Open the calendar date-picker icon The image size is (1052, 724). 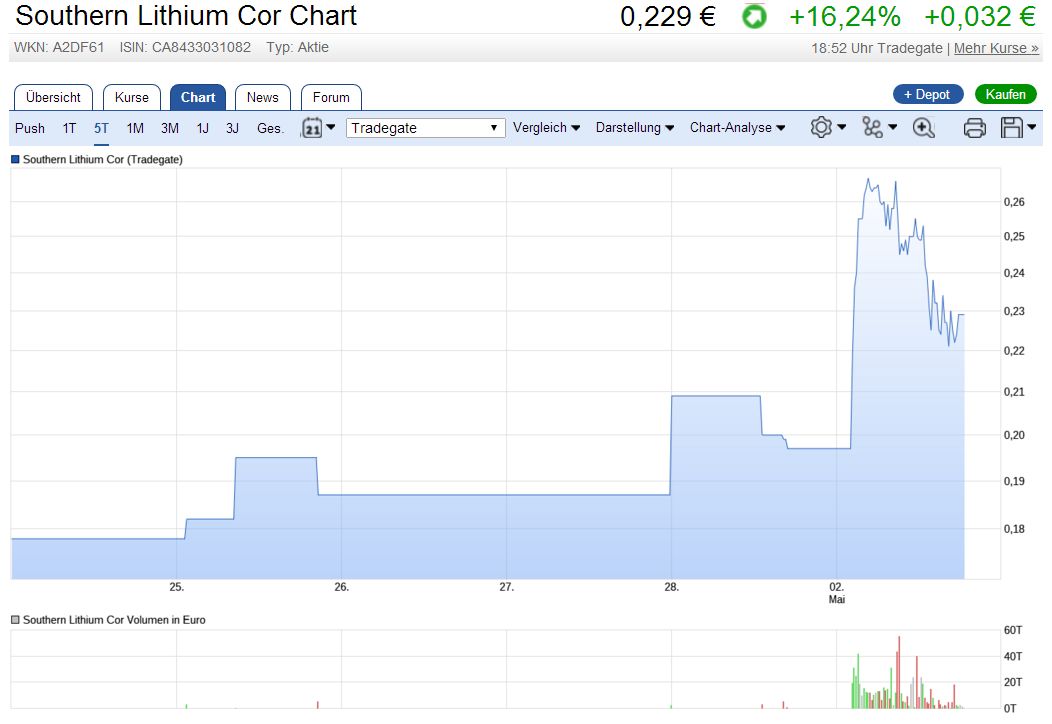pos(315,127)
